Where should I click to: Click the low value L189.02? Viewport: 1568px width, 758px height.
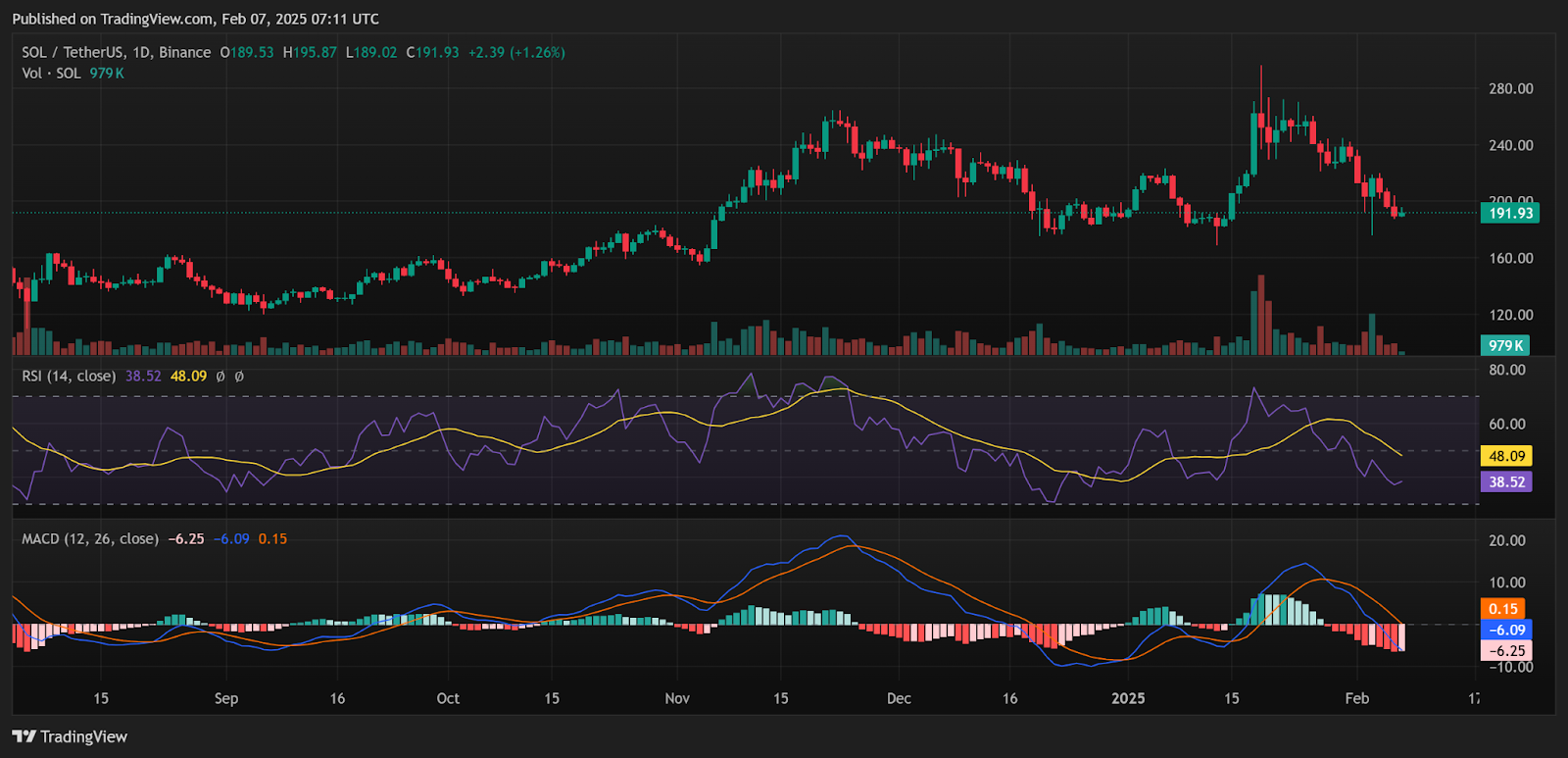371,53
